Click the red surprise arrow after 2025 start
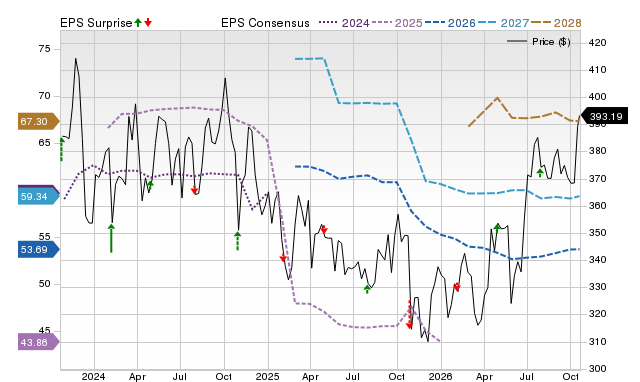Image resolution: width=640 pixels, height=382 pixels. 283,258
